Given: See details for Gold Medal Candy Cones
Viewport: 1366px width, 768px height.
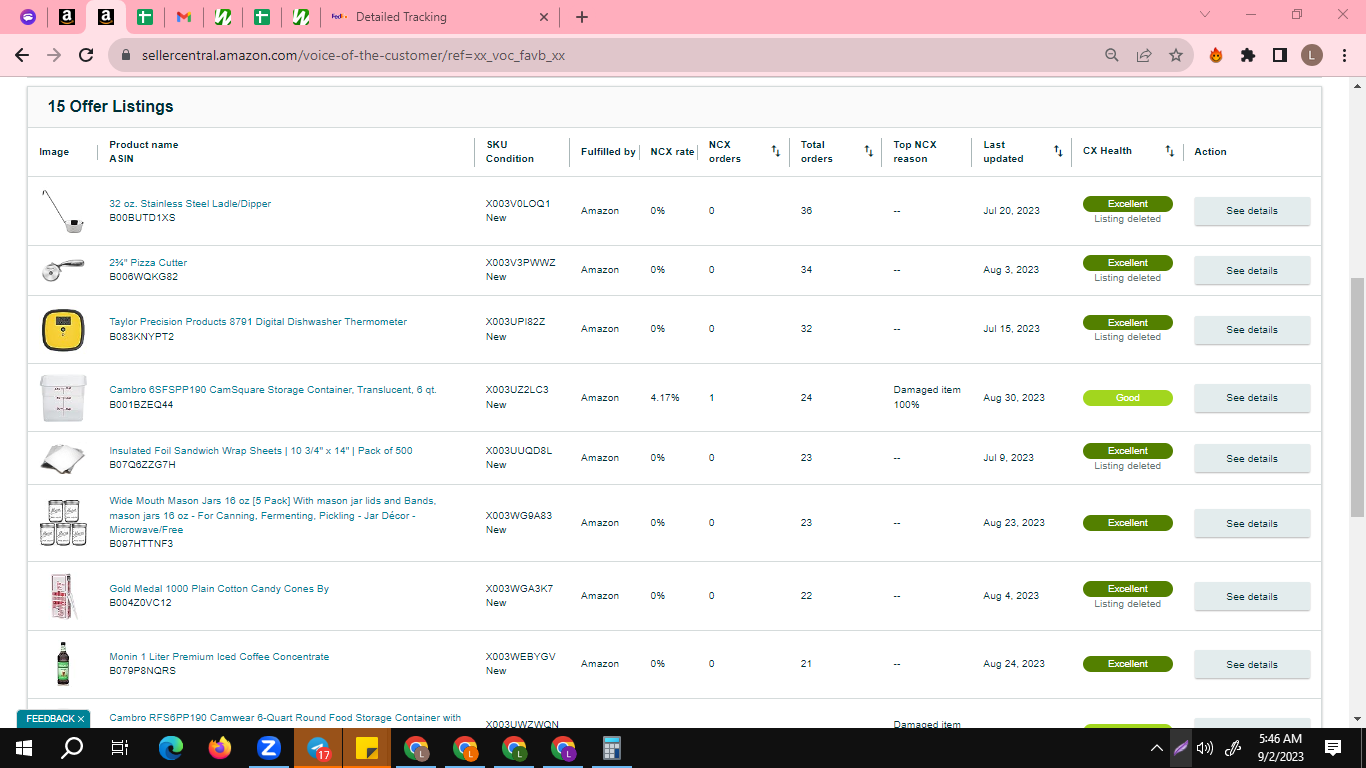Looking at the screenshot, I should coord(1252,596).
